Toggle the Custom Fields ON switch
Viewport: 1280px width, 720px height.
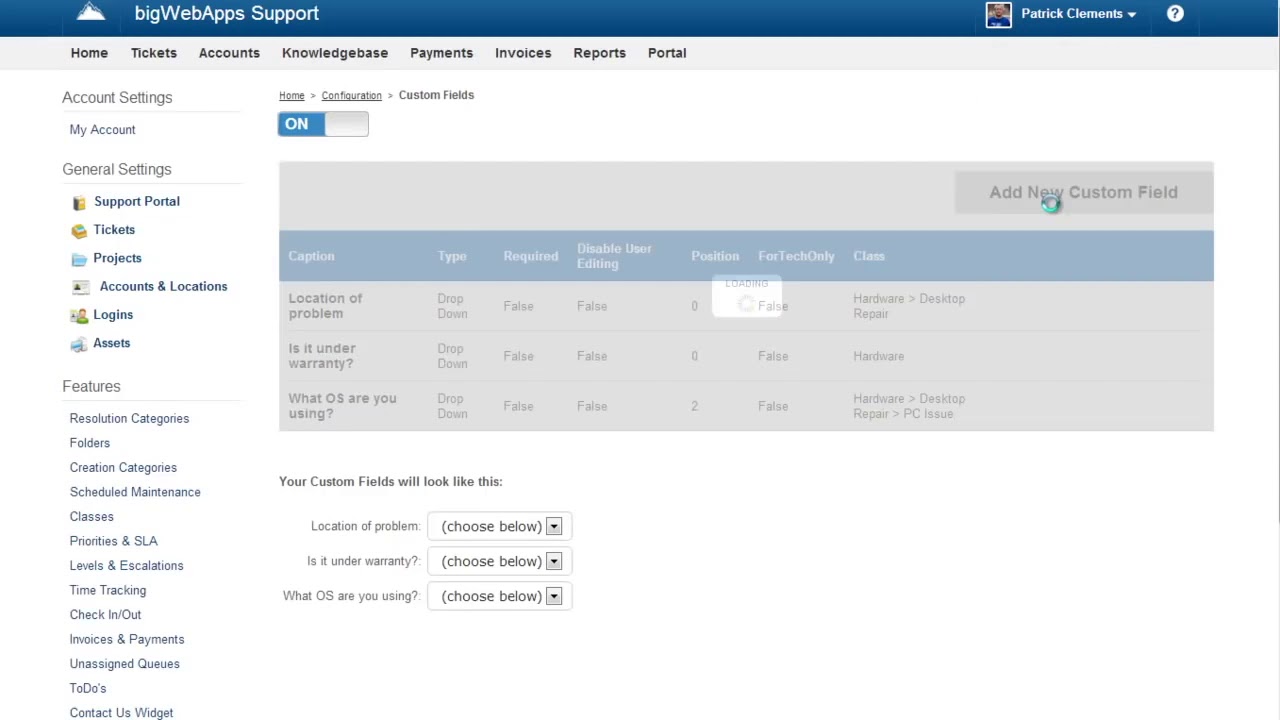(323, 124)
